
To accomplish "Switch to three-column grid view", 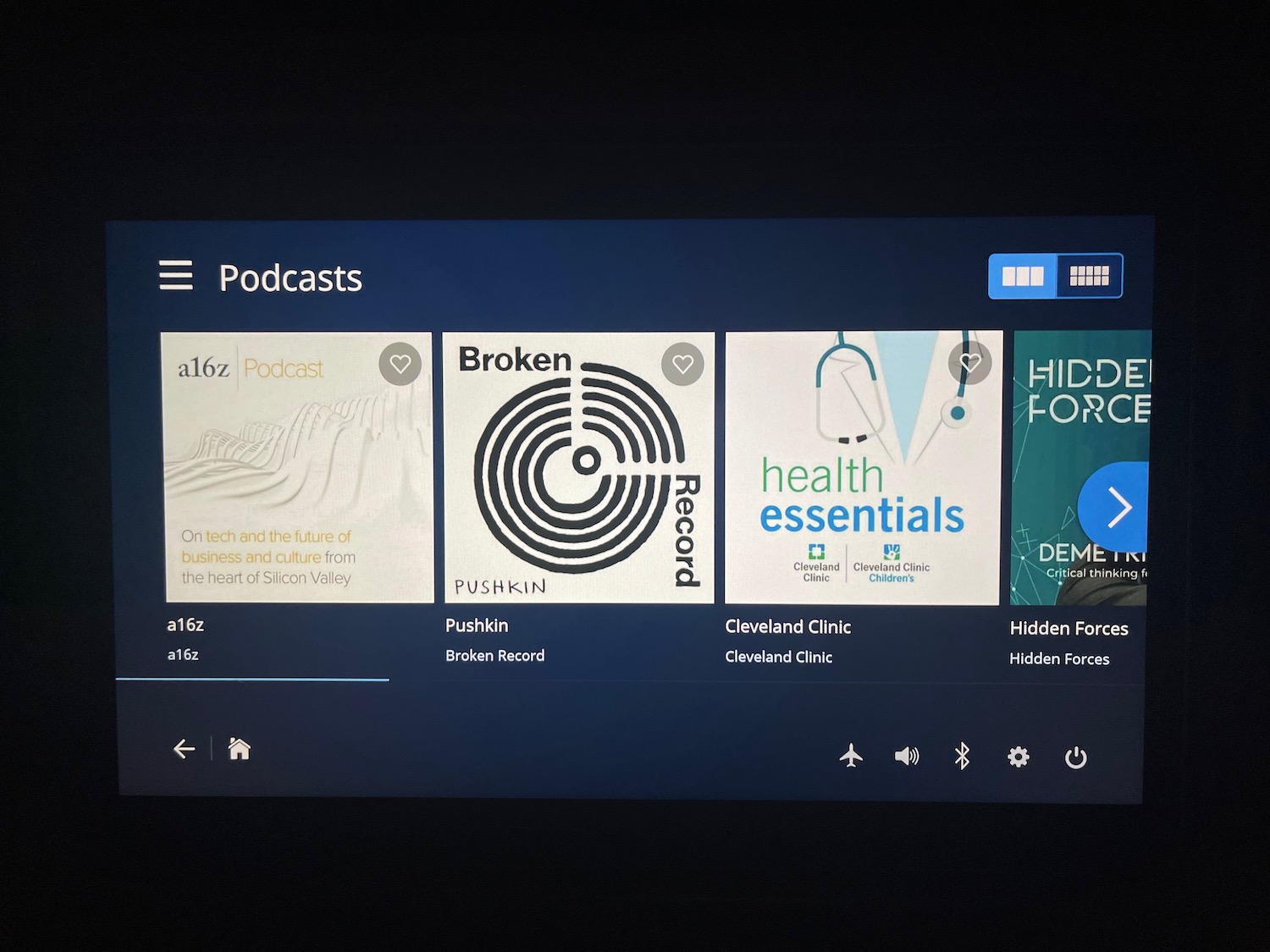I will coord(1023,276).
